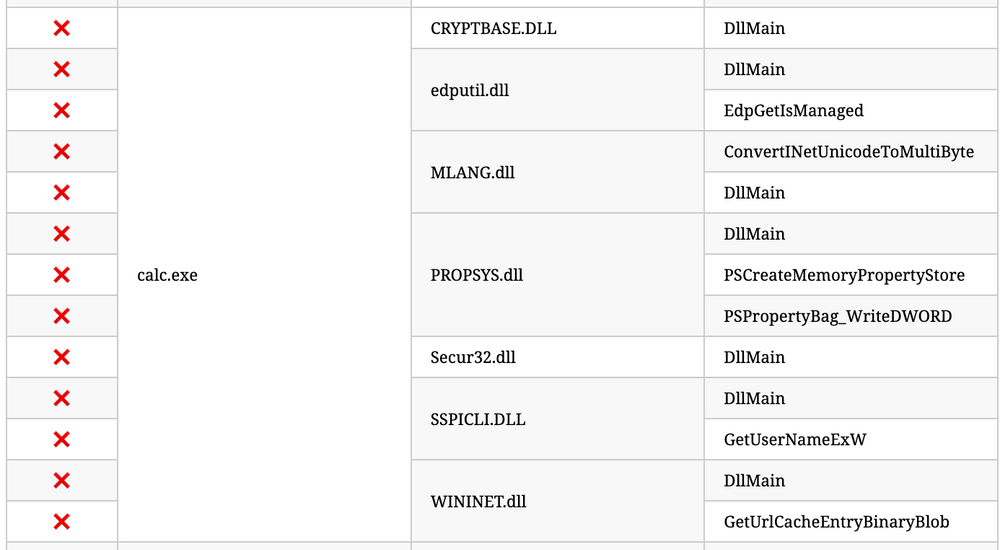Click the GetUrlCacheEntryBinaryBlob function name
1000x550 pixels.
pyautogui.click(x=836, y=521)
